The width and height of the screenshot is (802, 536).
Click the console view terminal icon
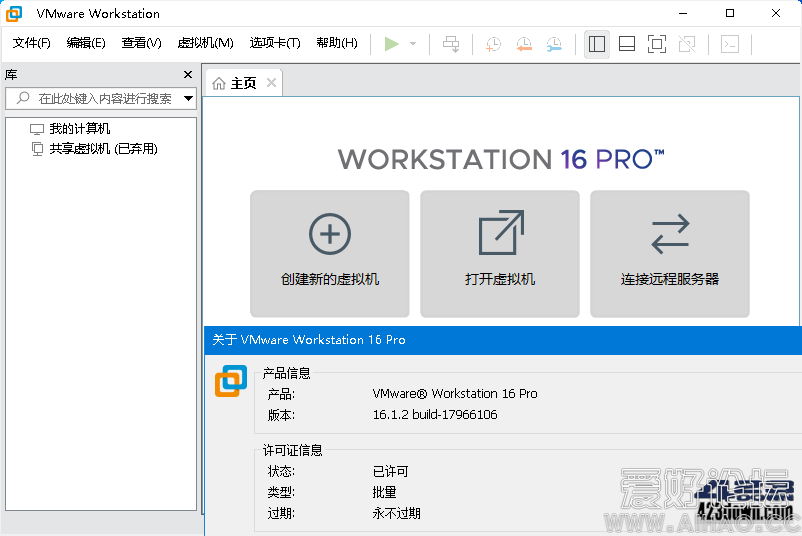point(731,44)
